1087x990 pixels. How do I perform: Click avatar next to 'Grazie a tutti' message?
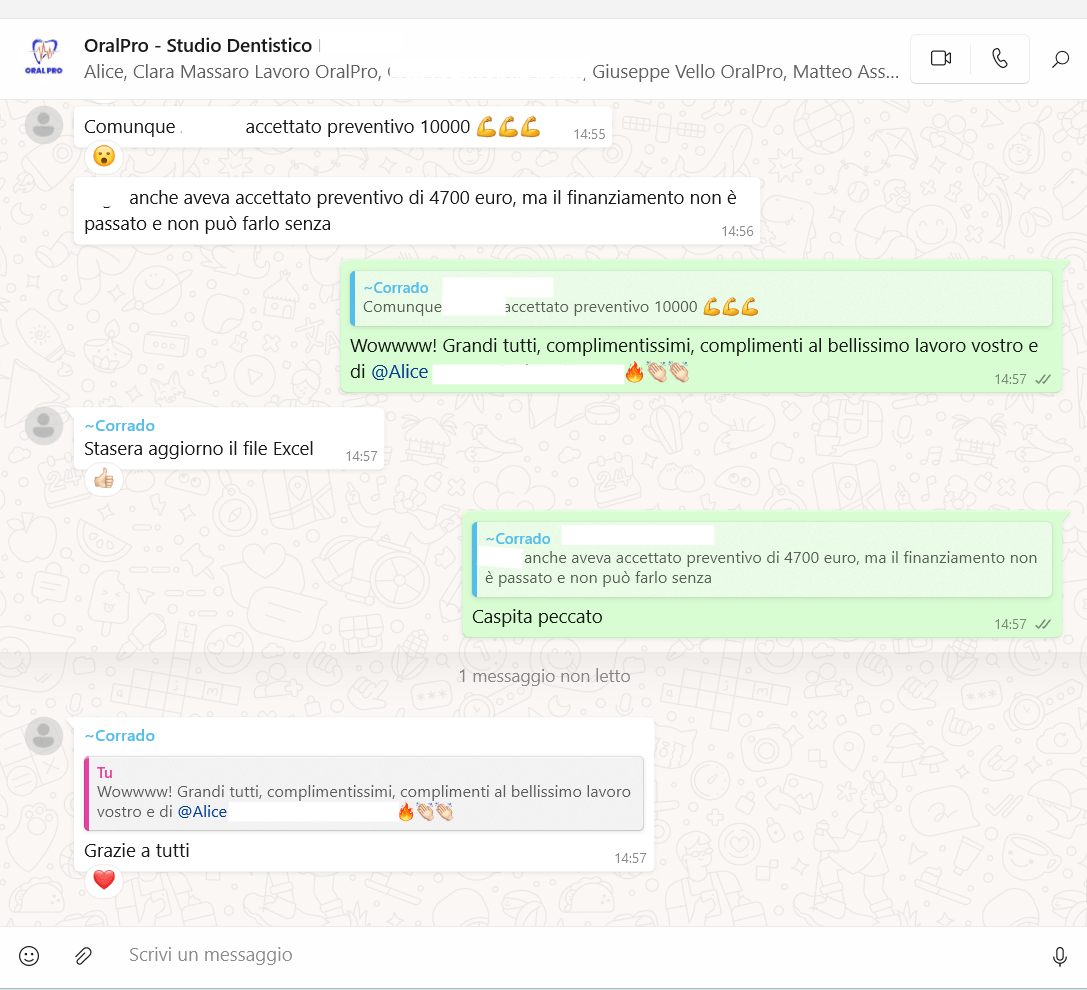[44, 736]
